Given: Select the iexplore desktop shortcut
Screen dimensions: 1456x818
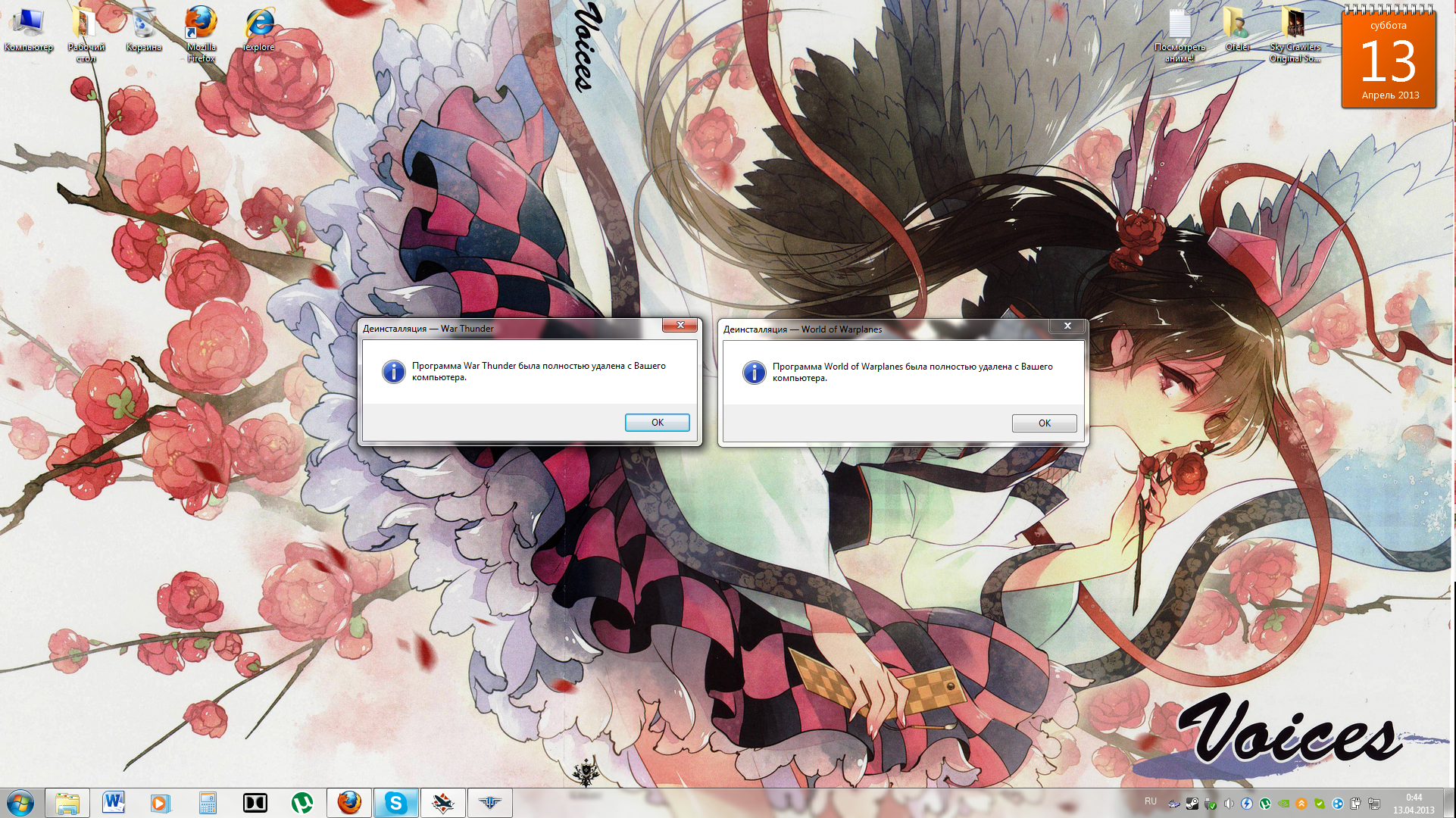Looking at the screenshot, I should click(259, 30).
